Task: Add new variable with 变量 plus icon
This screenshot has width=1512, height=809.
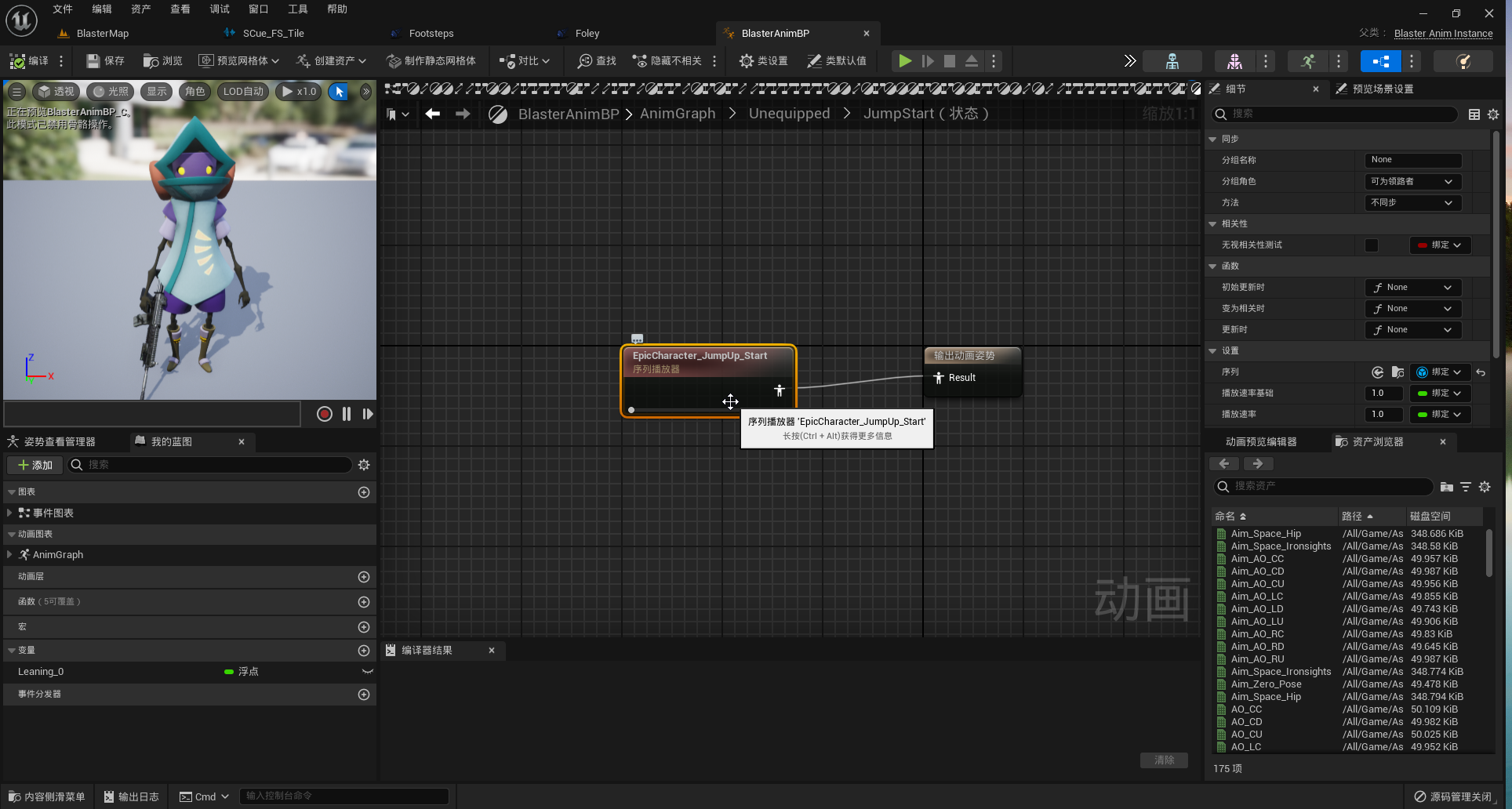Action: pyautogui.click(x=364, y=651)
